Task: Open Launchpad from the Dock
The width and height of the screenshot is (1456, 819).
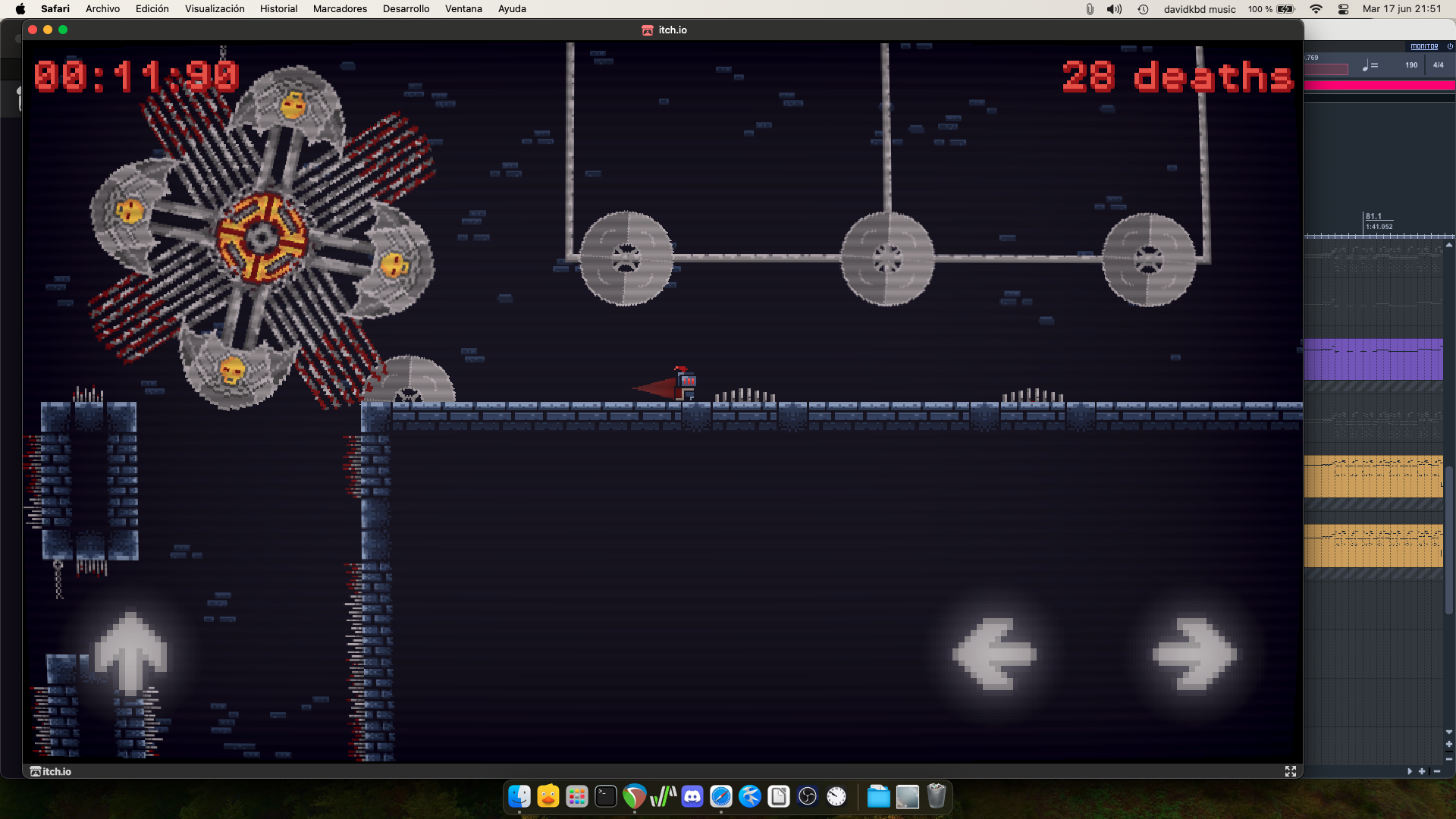Action: coord(577,796)
